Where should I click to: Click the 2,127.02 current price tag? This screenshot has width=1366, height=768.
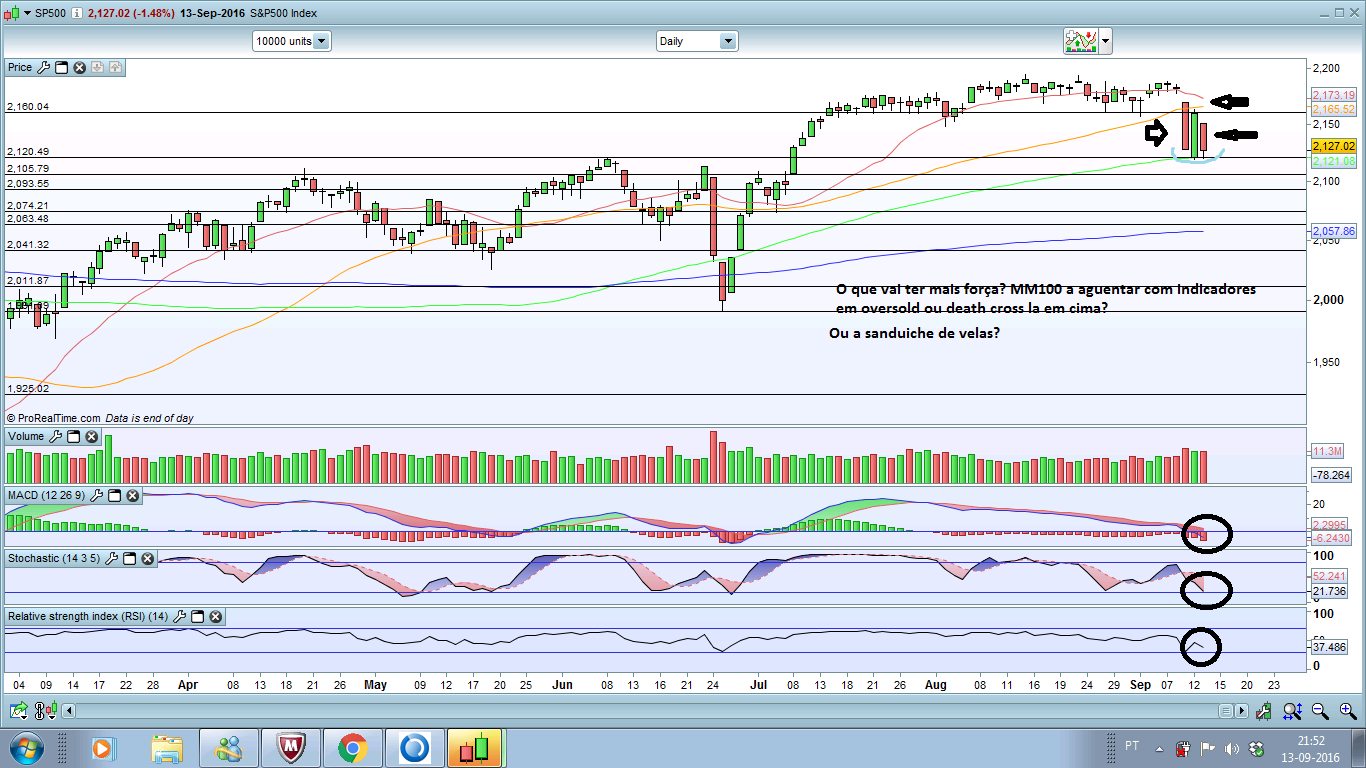click(1334, 146)
